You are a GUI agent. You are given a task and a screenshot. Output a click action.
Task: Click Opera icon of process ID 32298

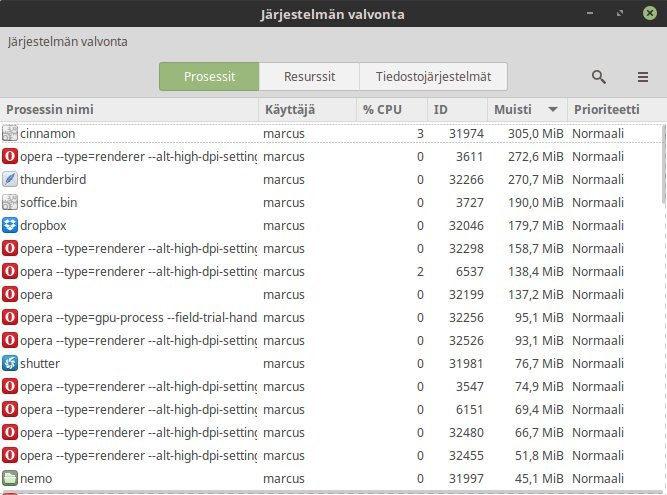[x=10, y=248]
